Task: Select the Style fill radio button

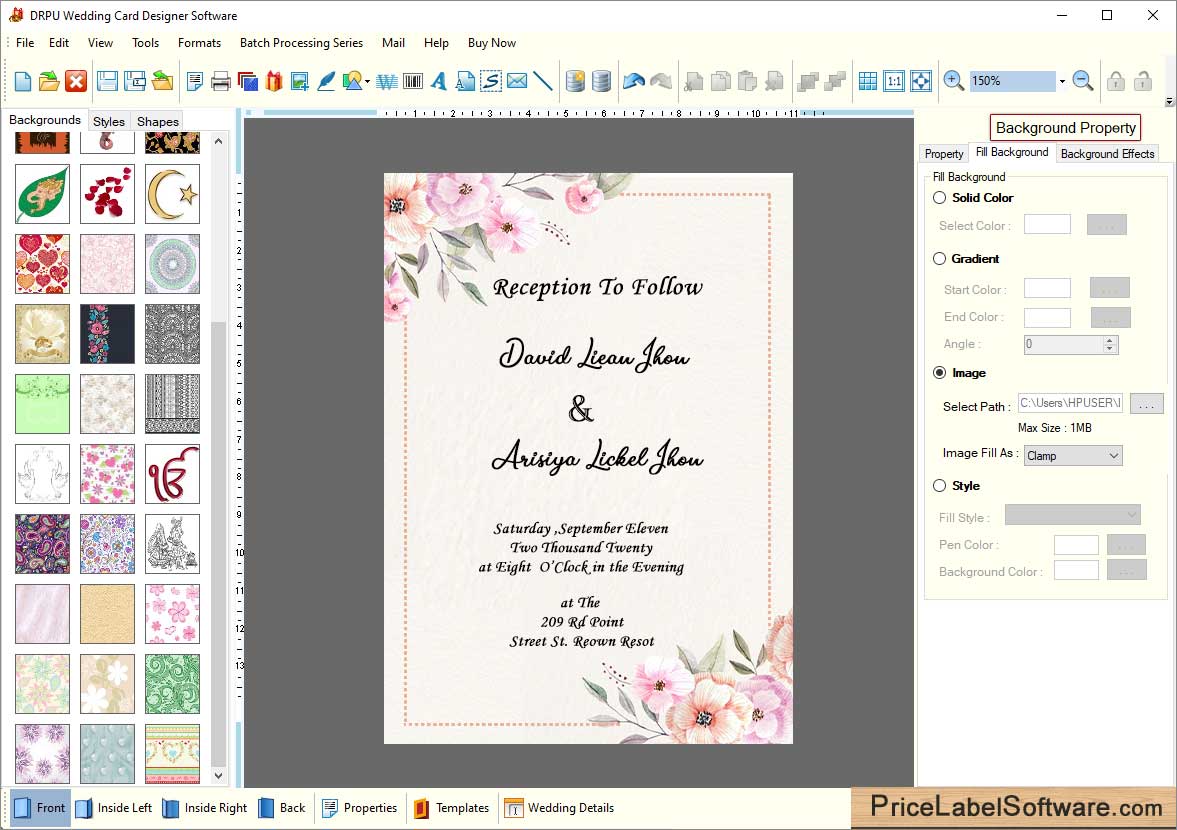Action: coord(939,486)
